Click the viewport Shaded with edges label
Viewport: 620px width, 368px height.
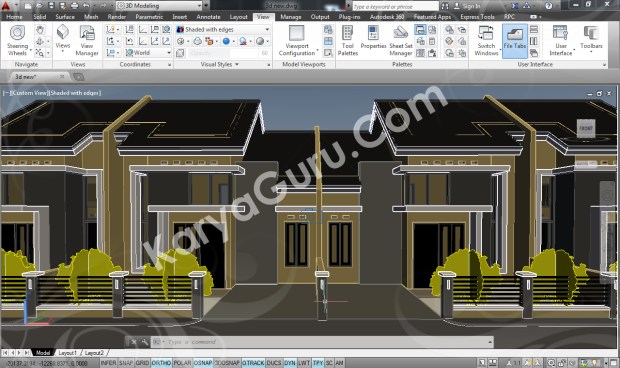pyautogui.click(x=75, y=93)
